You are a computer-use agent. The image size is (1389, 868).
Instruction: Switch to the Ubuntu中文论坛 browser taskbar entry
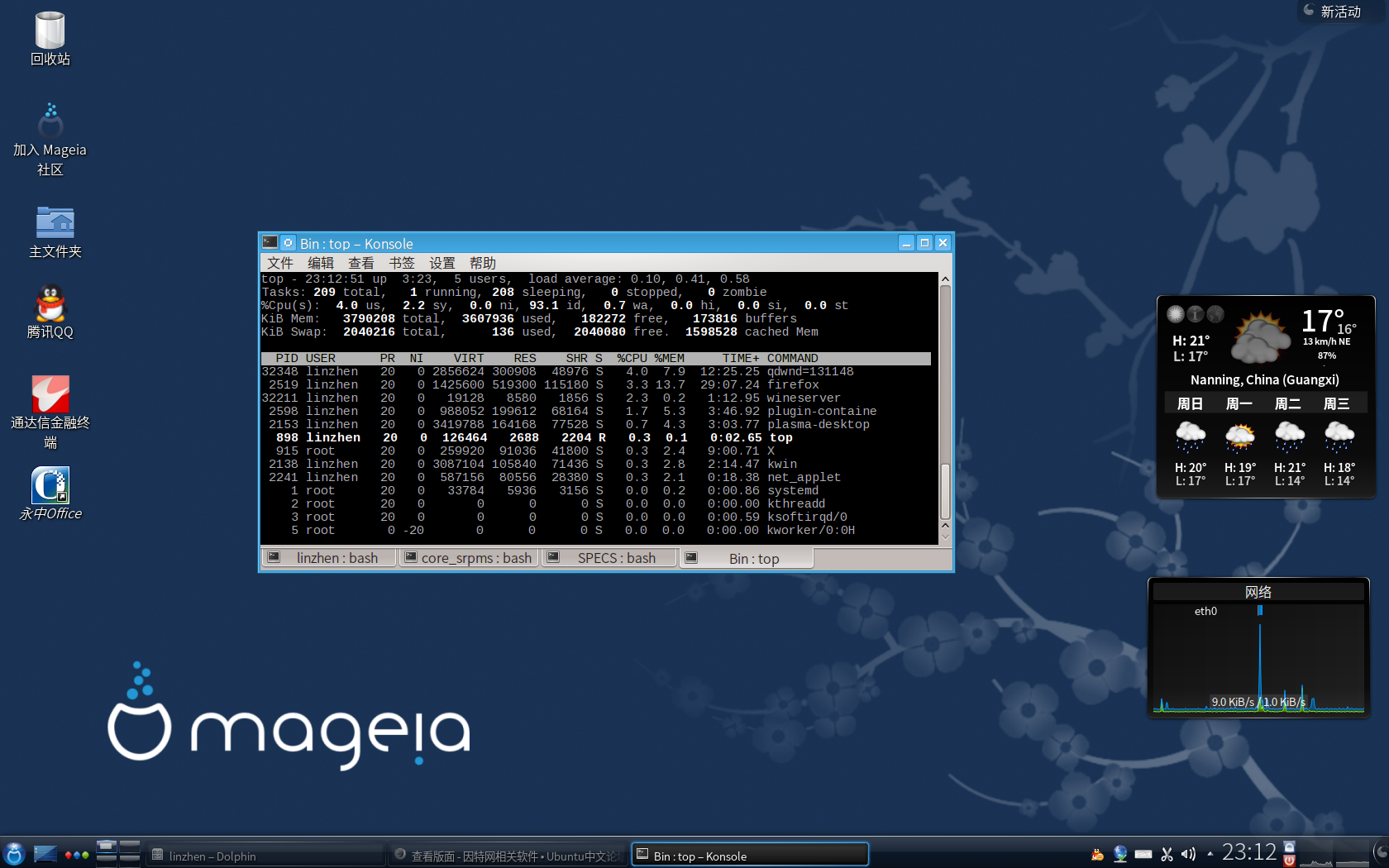[x=508, y=856]
